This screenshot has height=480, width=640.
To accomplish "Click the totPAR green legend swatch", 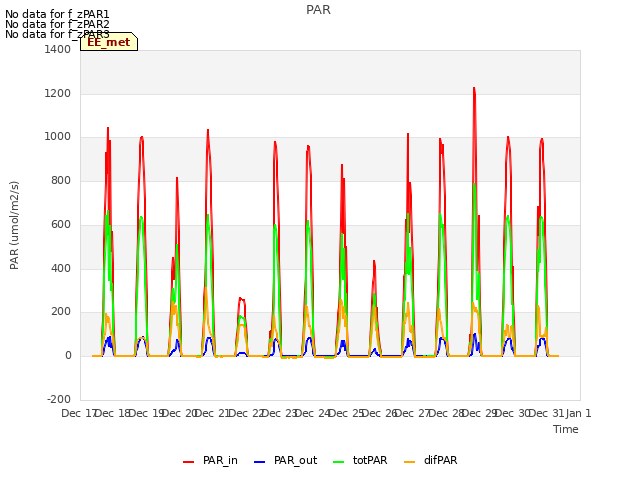I will click(338, 462).
